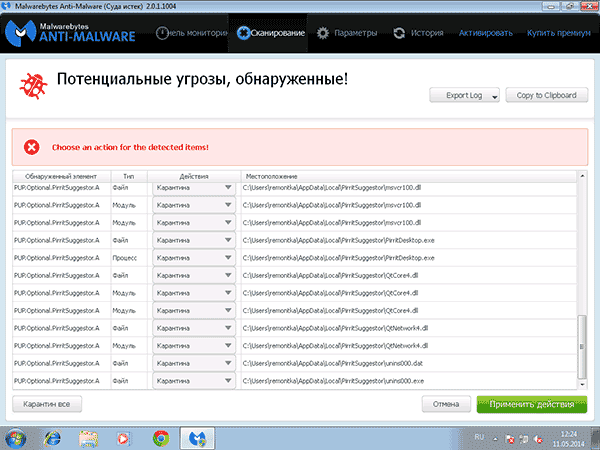Click the red bug threat icon
Viewport: 600px width, 450px height.
click(x=34, y=86)
